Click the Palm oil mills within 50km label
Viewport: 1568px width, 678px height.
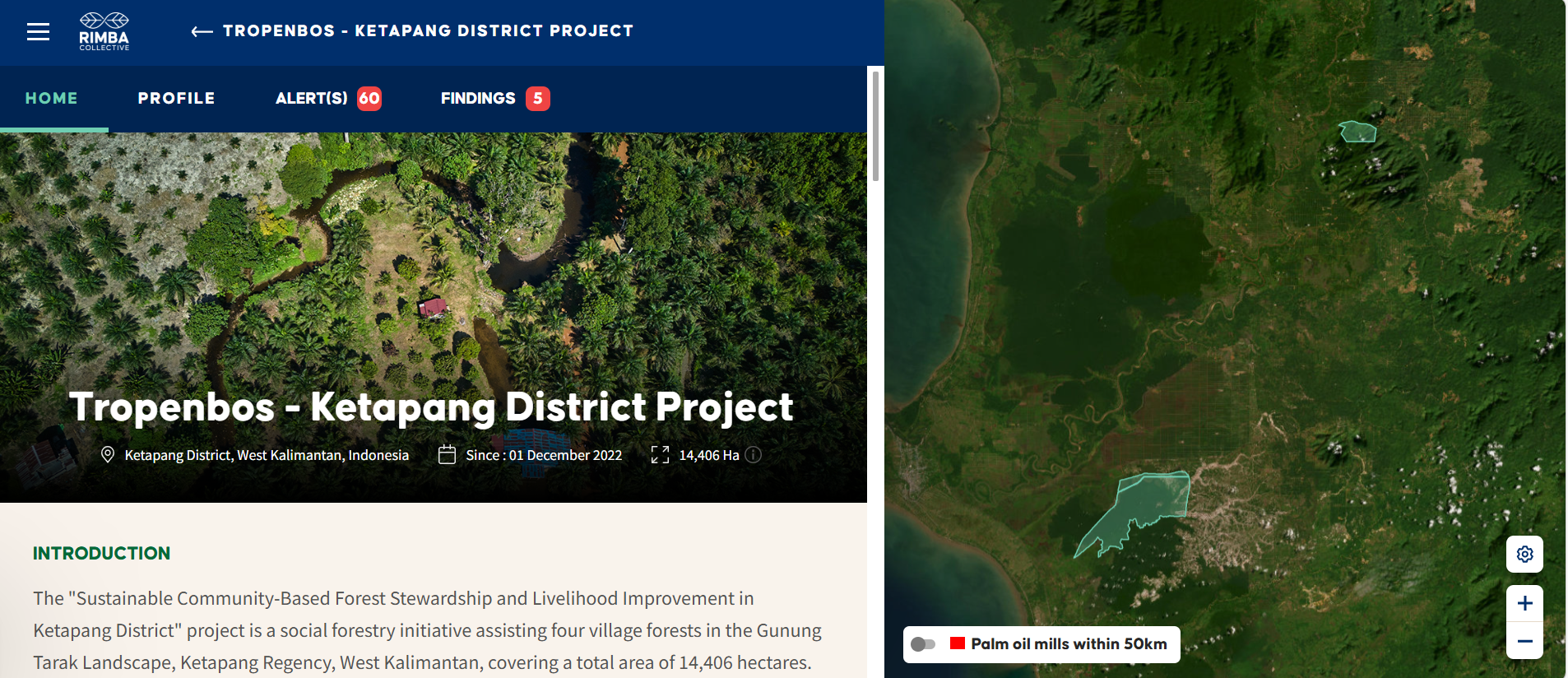pyautogui.click(x=1069, y=644)
